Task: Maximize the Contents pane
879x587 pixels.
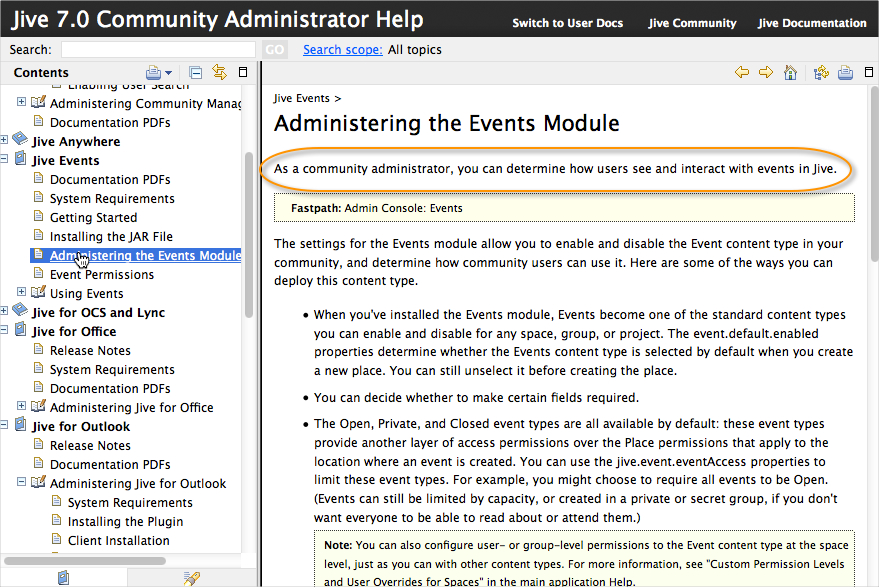Action: click(x=243, y=72)
